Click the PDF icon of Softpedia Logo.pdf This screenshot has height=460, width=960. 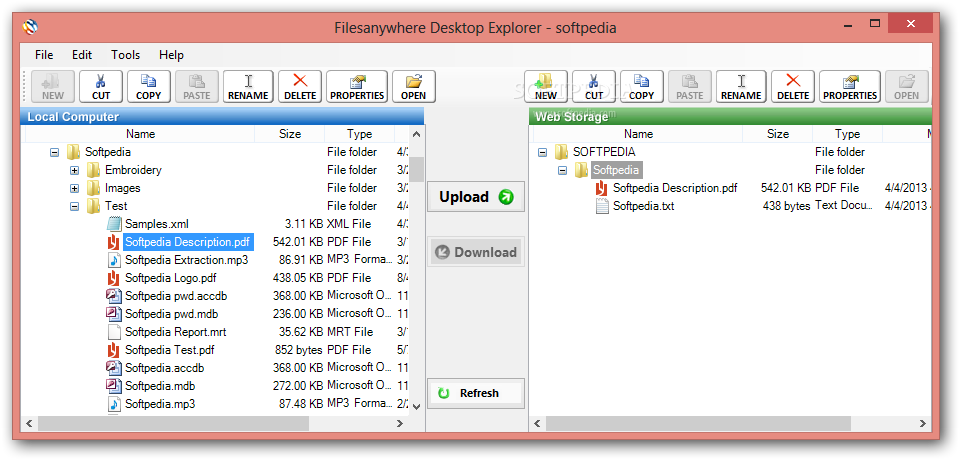click(x=113, y=278)
